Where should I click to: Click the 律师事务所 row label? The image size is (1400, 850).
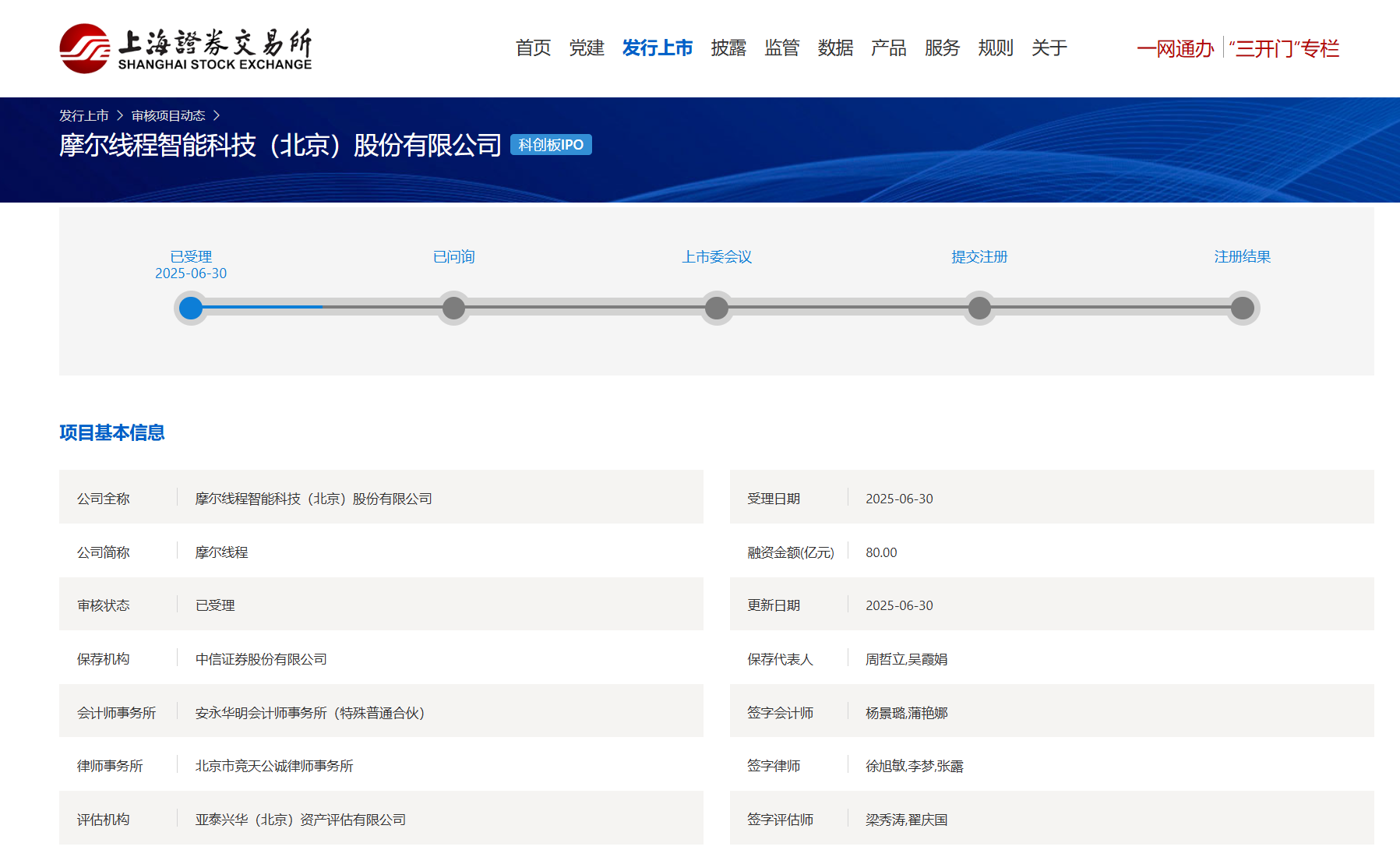[x=110, y=766]
